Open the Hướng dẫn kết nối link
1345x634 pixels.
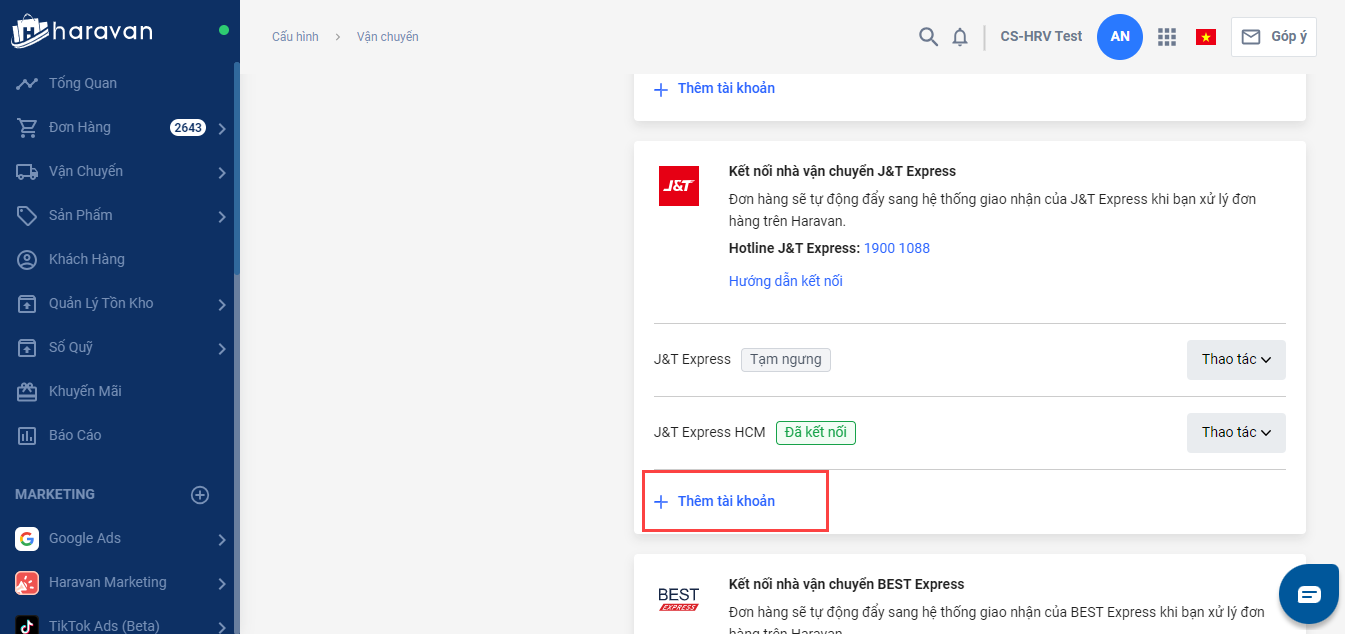coord(786,281)
